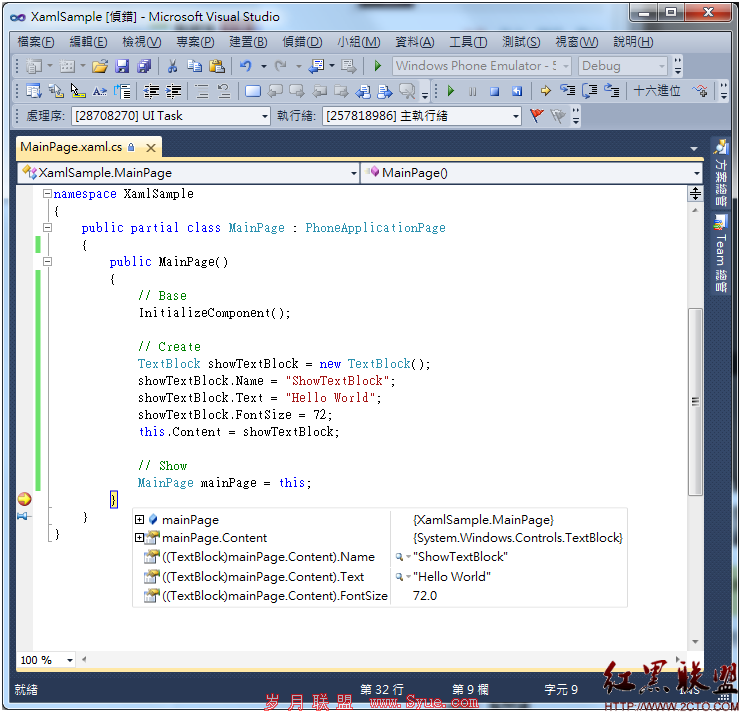
Task: Click the Save All icon
Action: point(144,66)
